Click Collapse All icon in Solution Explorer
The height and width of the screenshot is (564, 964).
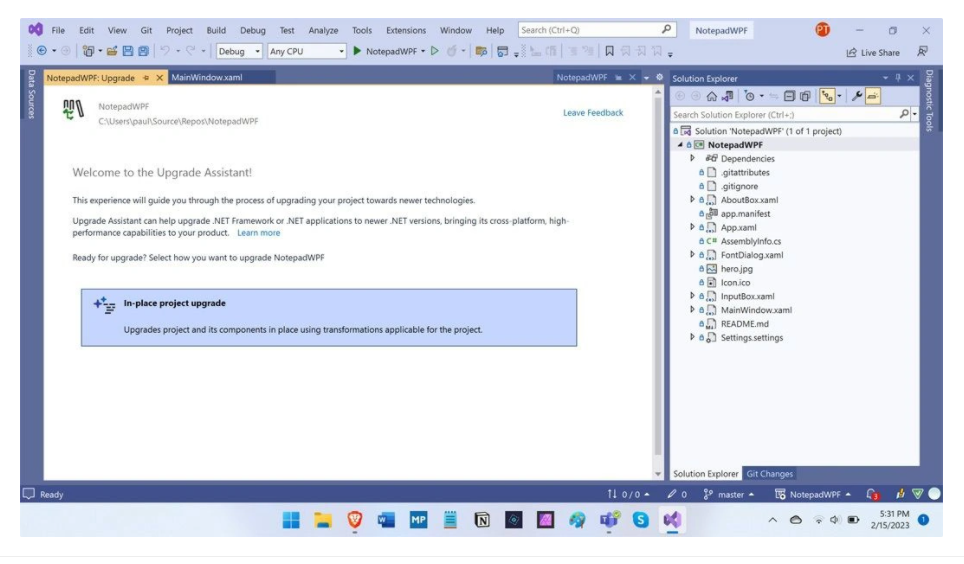(789, 96)
